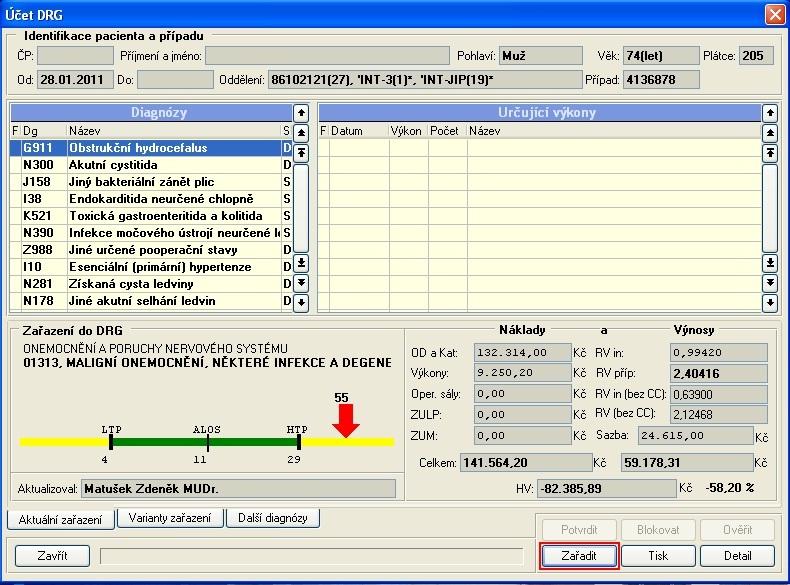
Task: Select row I10 Esenciální (primární) hypertenze
Action: click(x=151, y=267)
